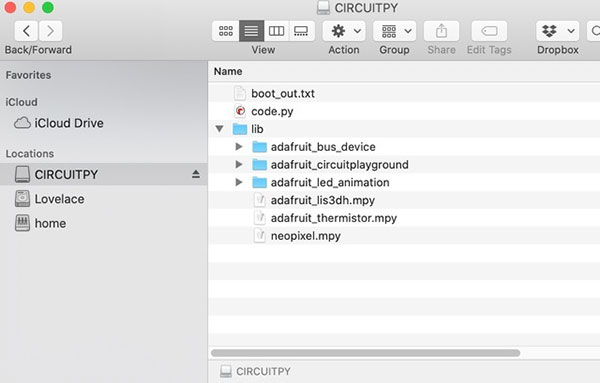Switch to column view
Screen dimensions: 600x383
coord(276,31)
